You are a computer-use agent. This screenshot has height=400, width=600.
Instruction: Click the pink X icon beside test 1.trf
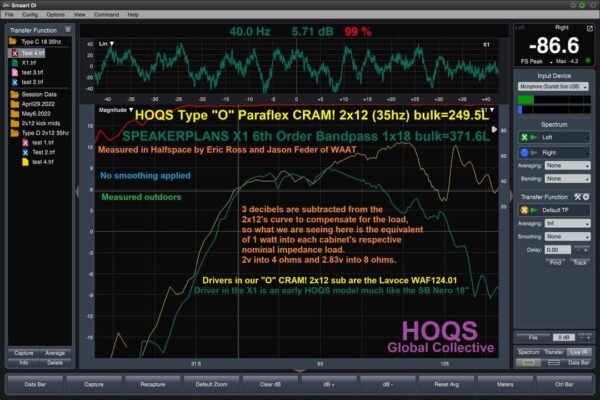(25, 142)
